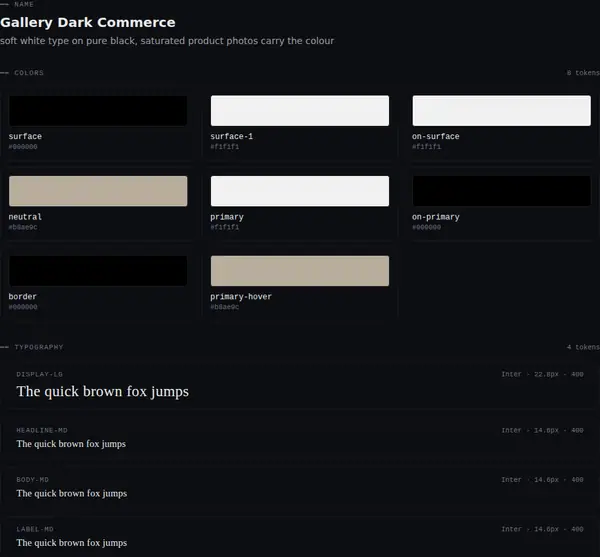This screenshot has height=557, width=600.
Task: Click the 4 tokens count label
Action: (x=583, y=347)
